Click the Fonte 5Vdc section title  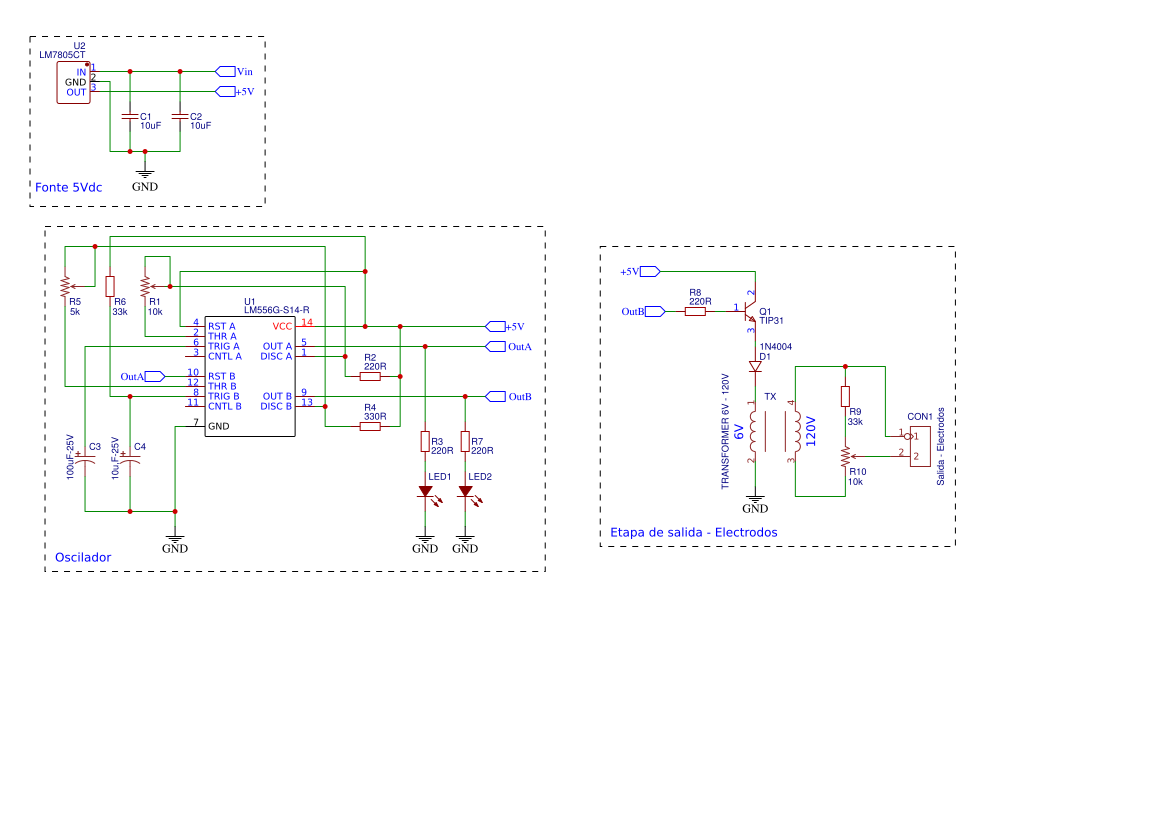(70, 186)
